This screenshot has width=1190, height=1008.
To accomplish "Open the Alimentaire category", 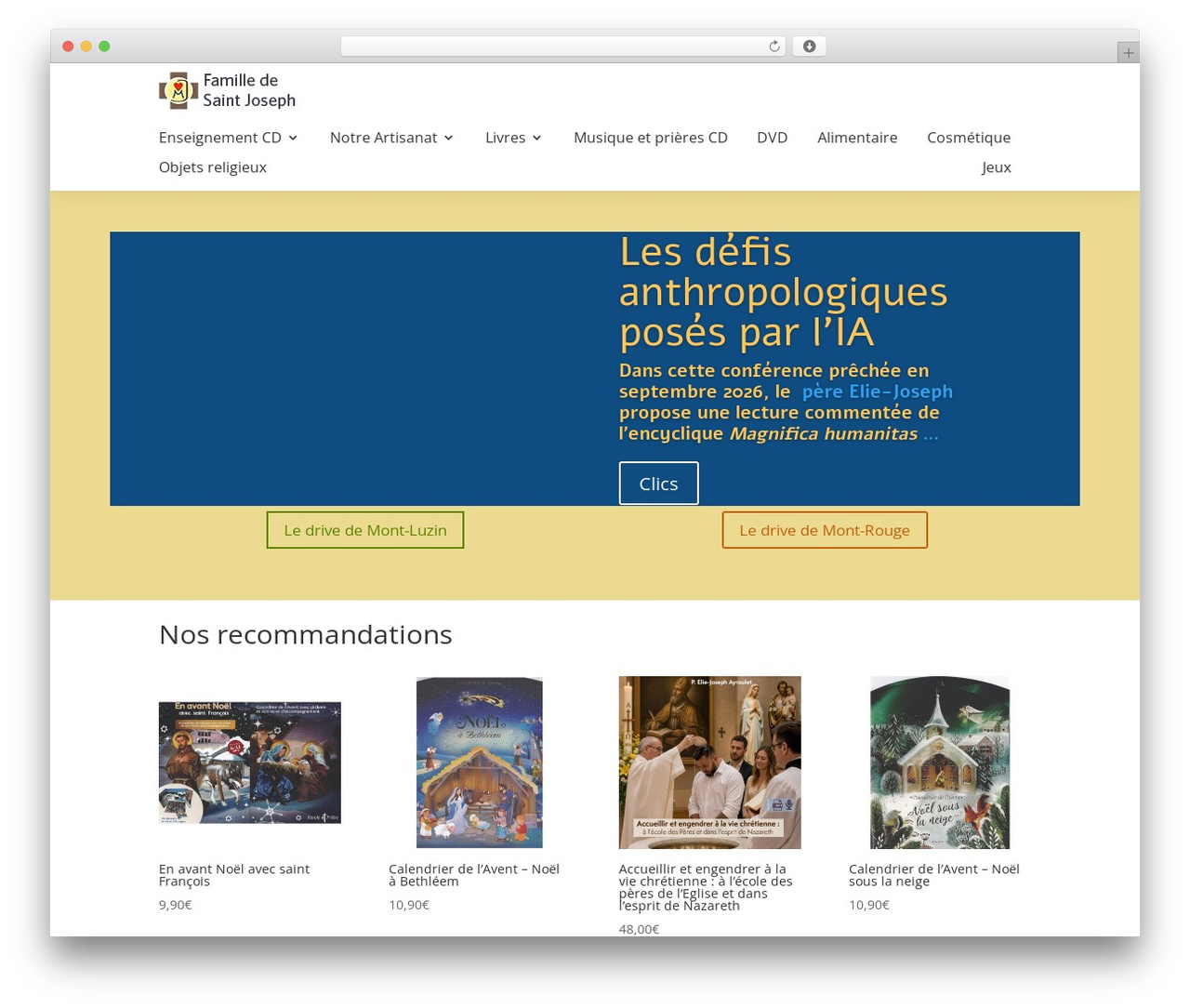I will (x=857, y=138).
